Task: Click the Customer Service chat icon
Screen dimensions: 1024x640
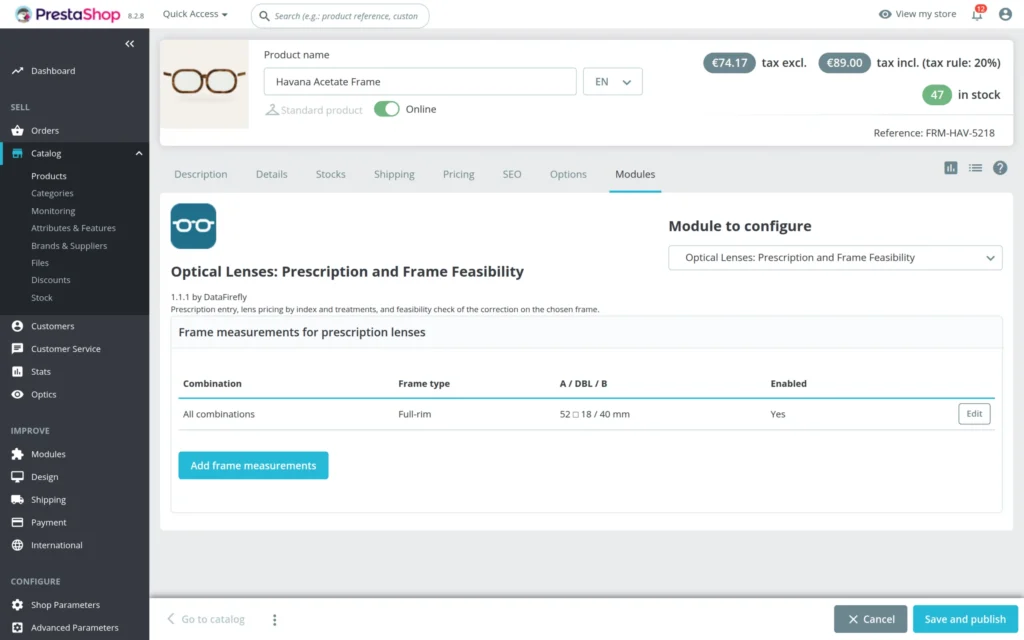Action: 18,349
